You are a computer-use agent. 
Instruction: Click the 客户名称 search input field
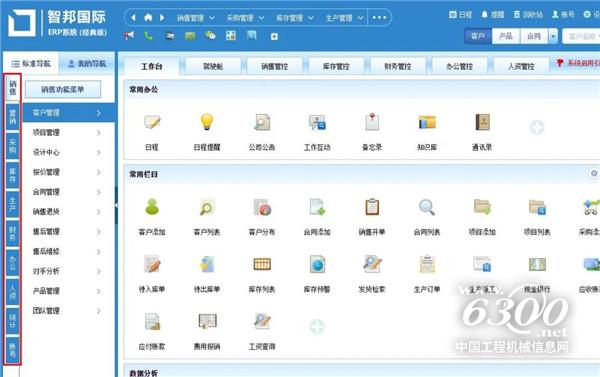(582, 36)
